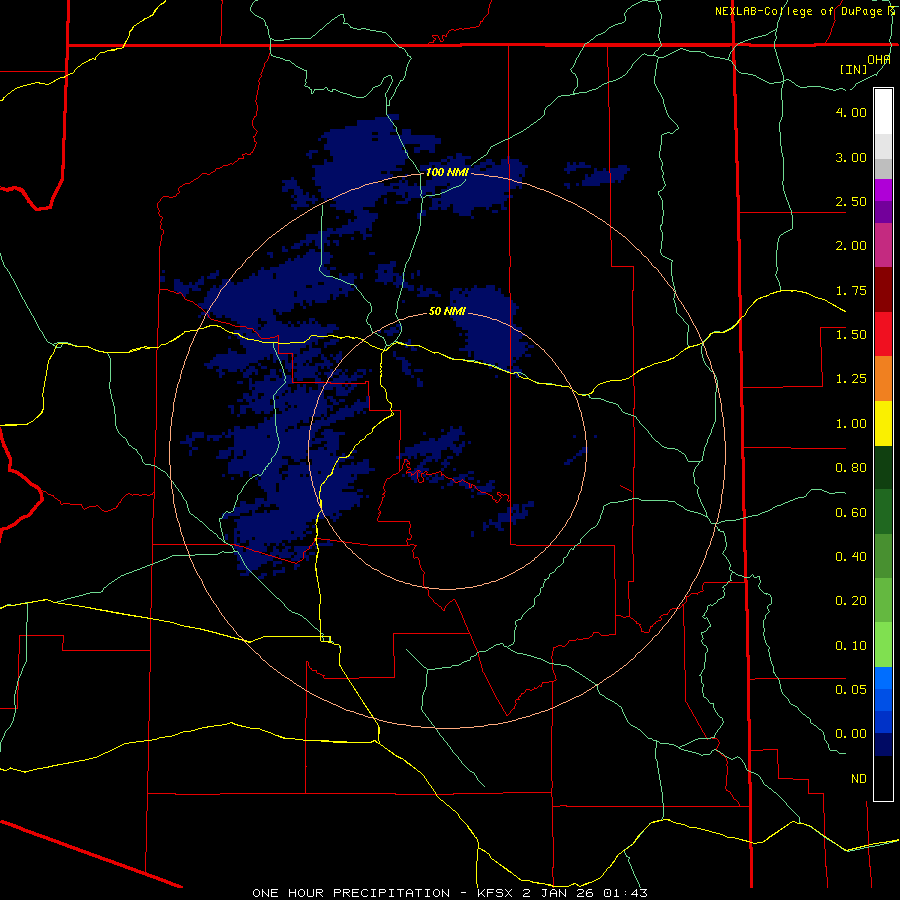The image size is (900, 900).
Task: Click the ONE HOUR PRECIPITATION caption
Action: pos(351,893)
